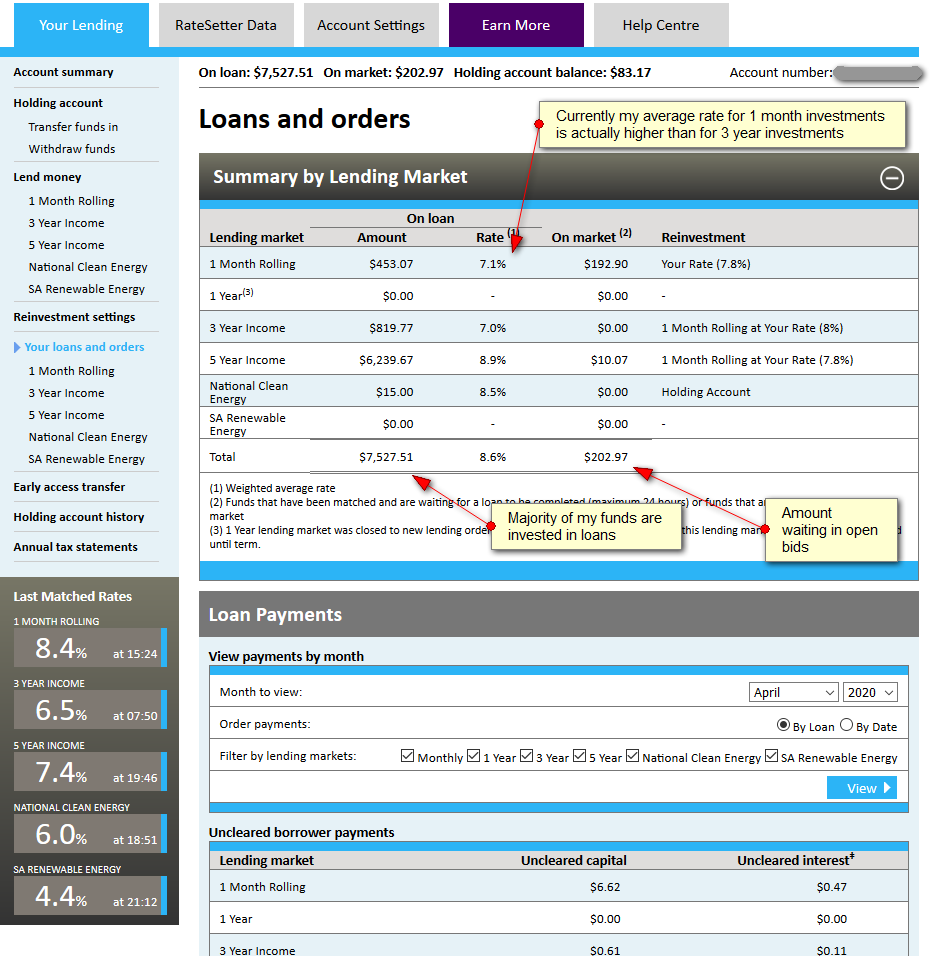Open Holding account history in the sidebar
The height and width of the screenshot is (956, 933).
tap(79, 517)
